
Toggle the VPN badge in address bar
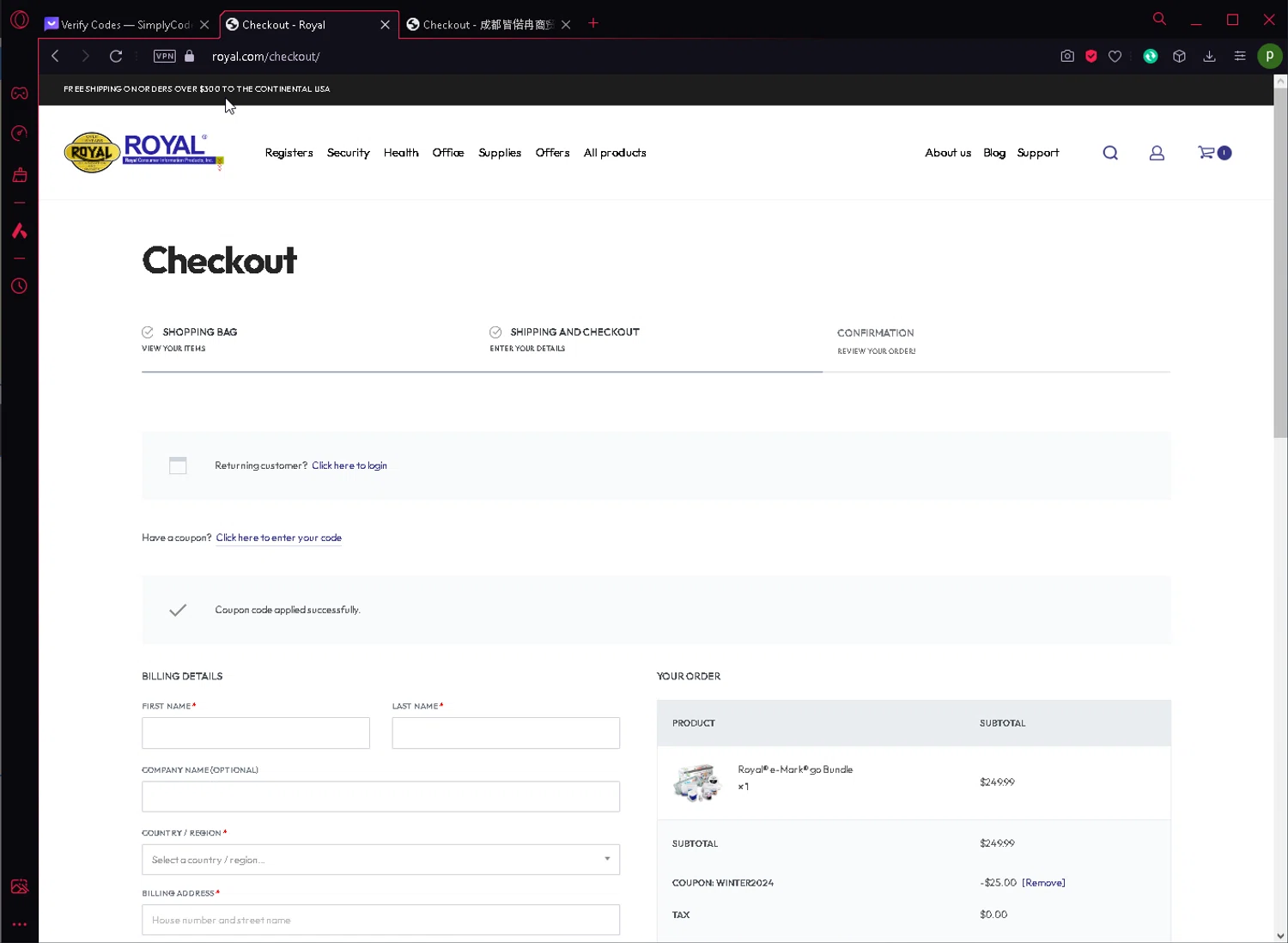tap(164, 56)
